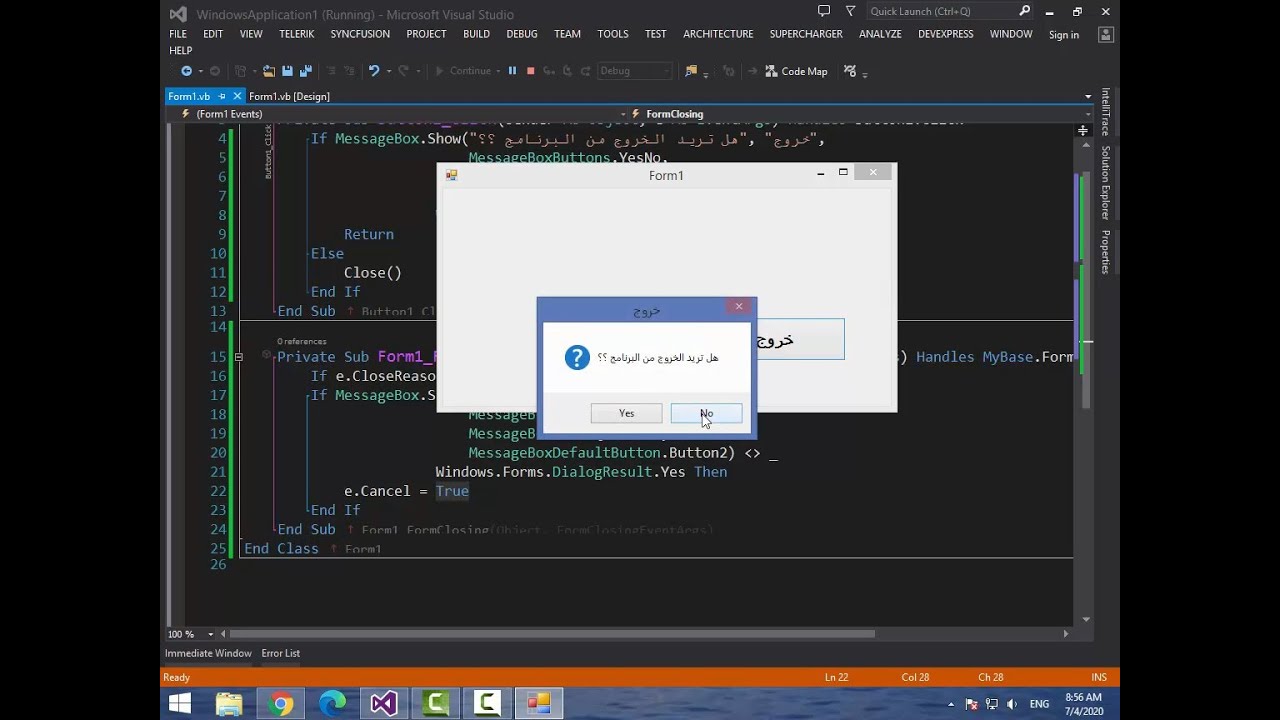Open Google Chrome from the taskbar
Screen dimensions: 1280x720
pyautogui.click(x=281, y=704)
